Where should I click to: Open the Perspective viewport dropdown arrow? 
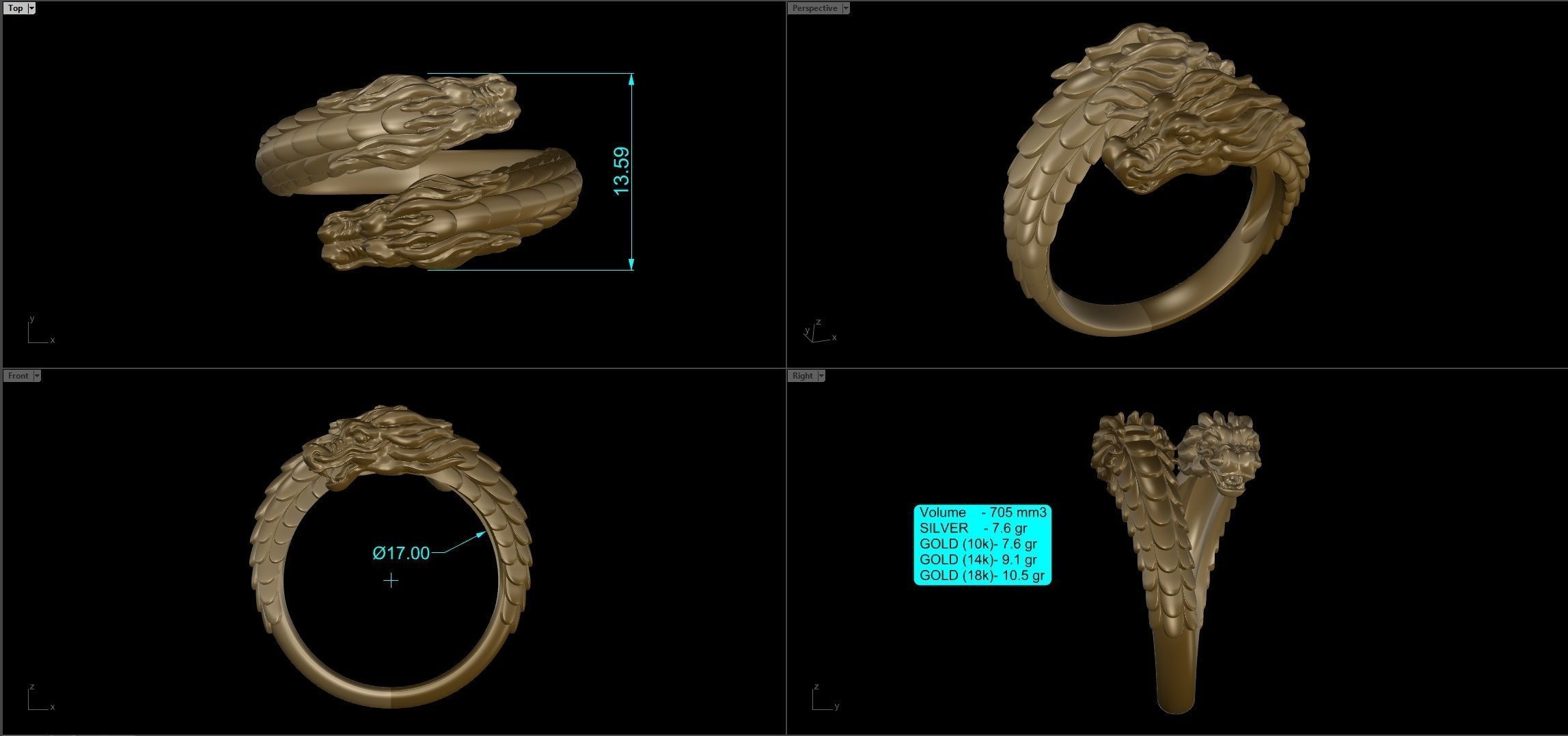tap(846, 8)
